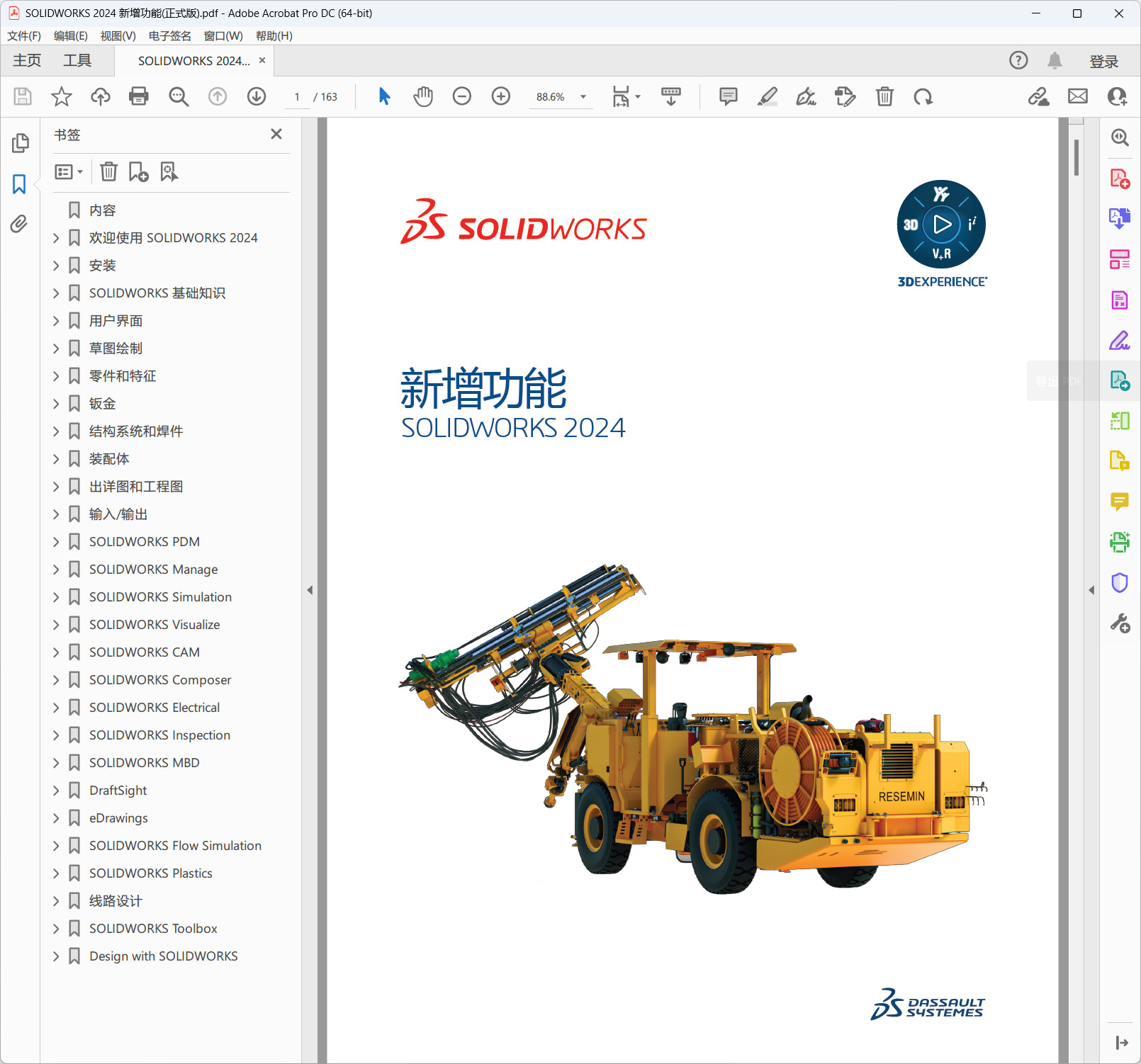1141x1064 pixels.
Task: Open the 文件(F) menu
Action: pyautogui.click(x=24, y=36)
